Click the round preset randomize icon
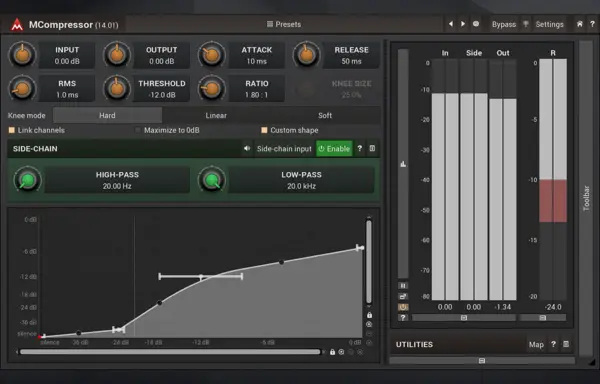The image size is (600, 384). (476, 24)
